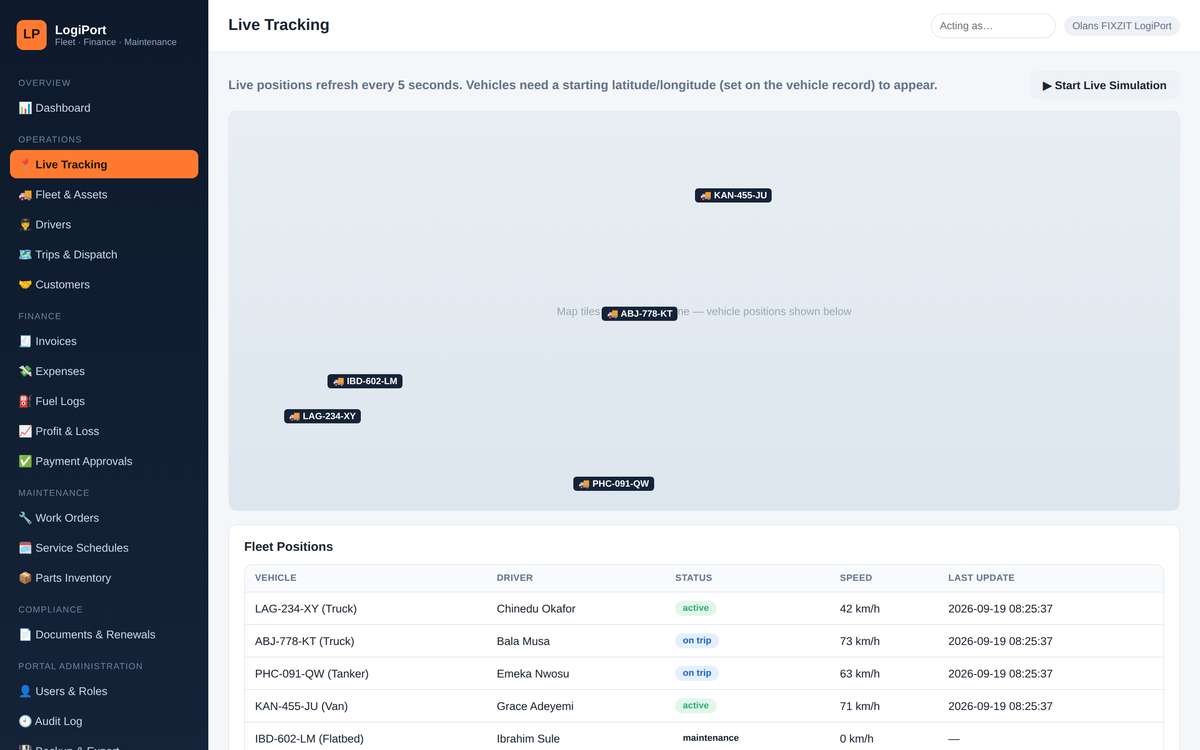Click the STATUS column header
The image size is (1200, 750).
coord(694,578)
